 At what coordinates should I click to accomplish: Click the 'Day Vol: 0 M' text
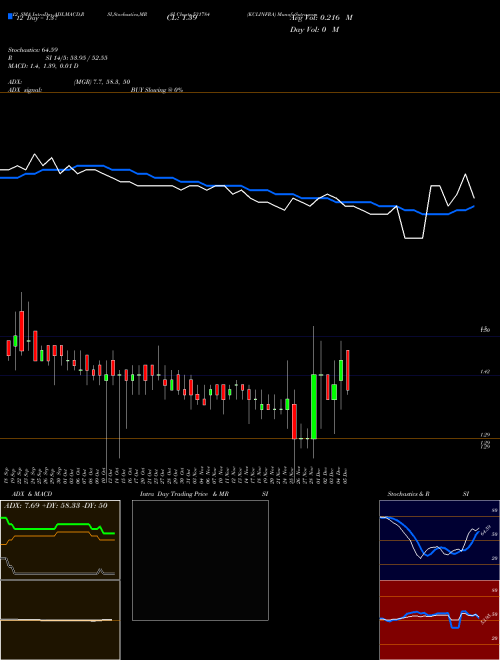coord(314,30)
